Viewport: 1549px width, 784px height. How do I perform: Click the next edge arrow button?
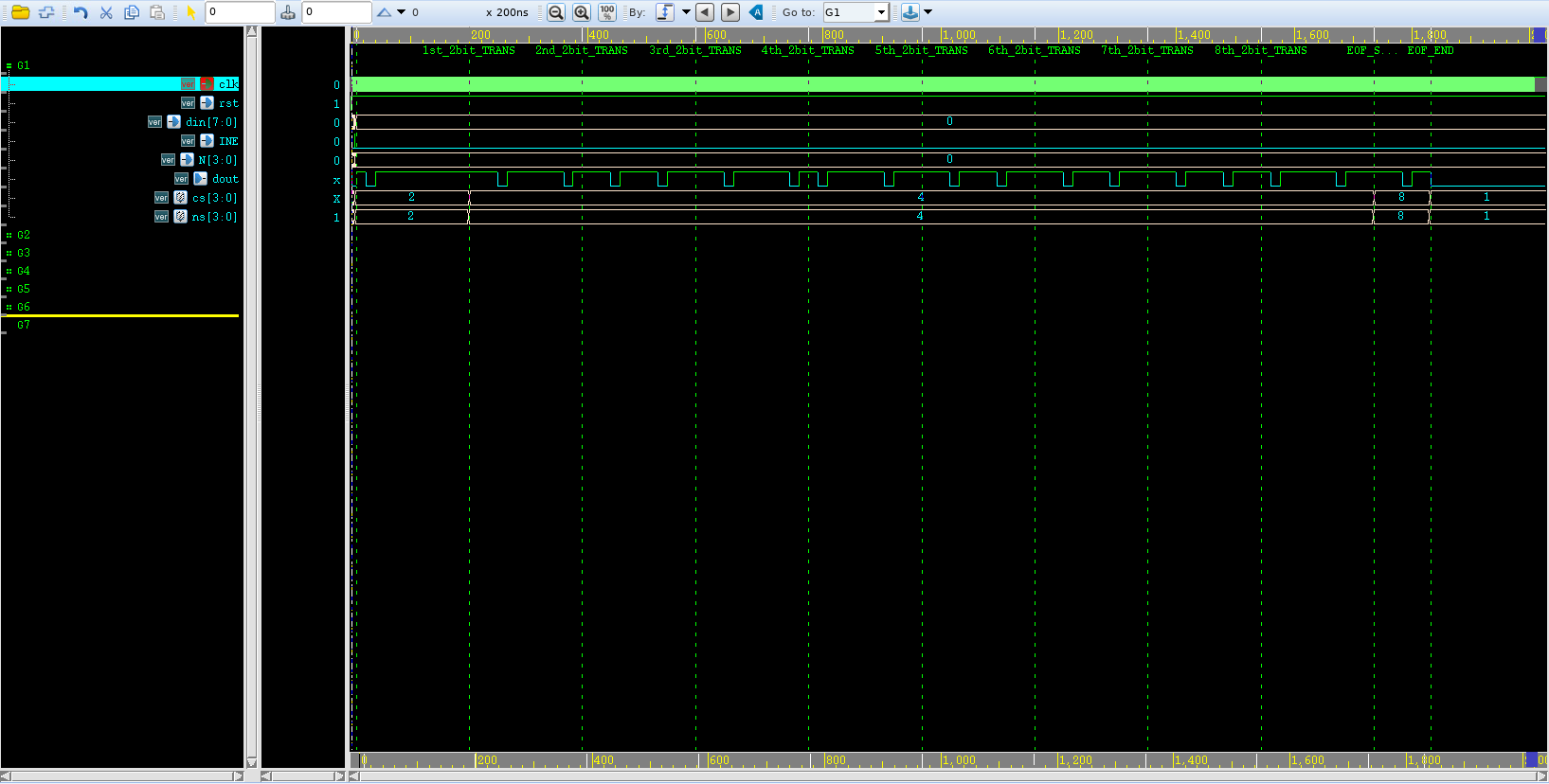[730, 12]
